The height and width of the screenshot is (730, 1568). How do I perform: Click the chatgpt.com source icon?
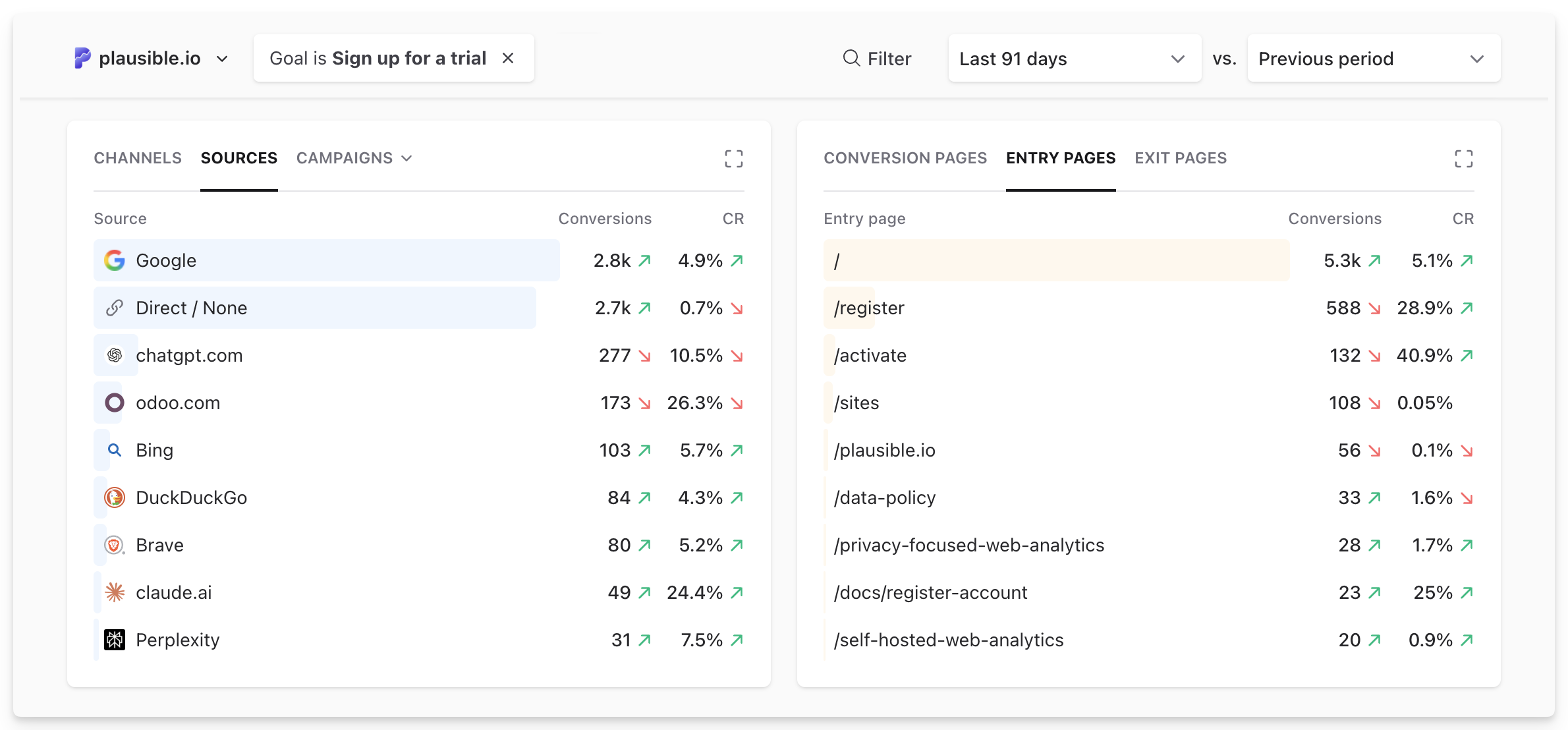coord(115,355)
